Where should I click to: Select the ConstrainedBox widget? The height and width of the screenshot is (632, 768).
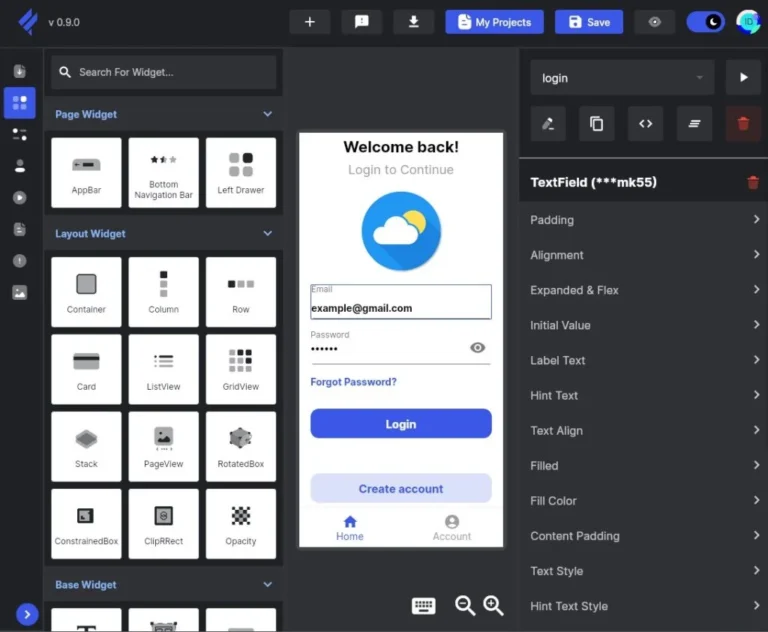tap(86, 524)
